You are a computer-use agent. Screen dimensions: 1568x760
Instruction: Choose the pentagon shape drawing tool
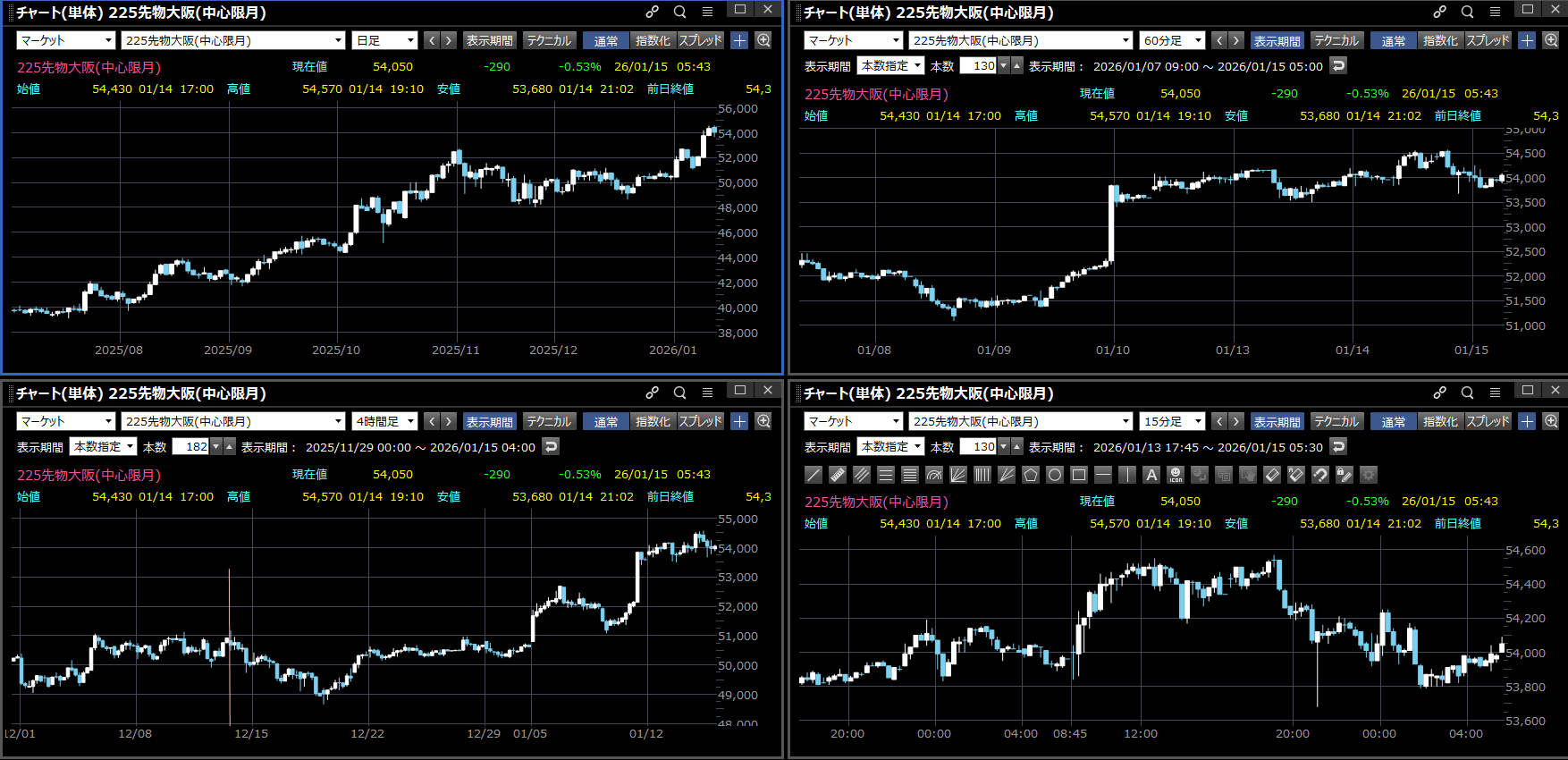[1031, 475]
